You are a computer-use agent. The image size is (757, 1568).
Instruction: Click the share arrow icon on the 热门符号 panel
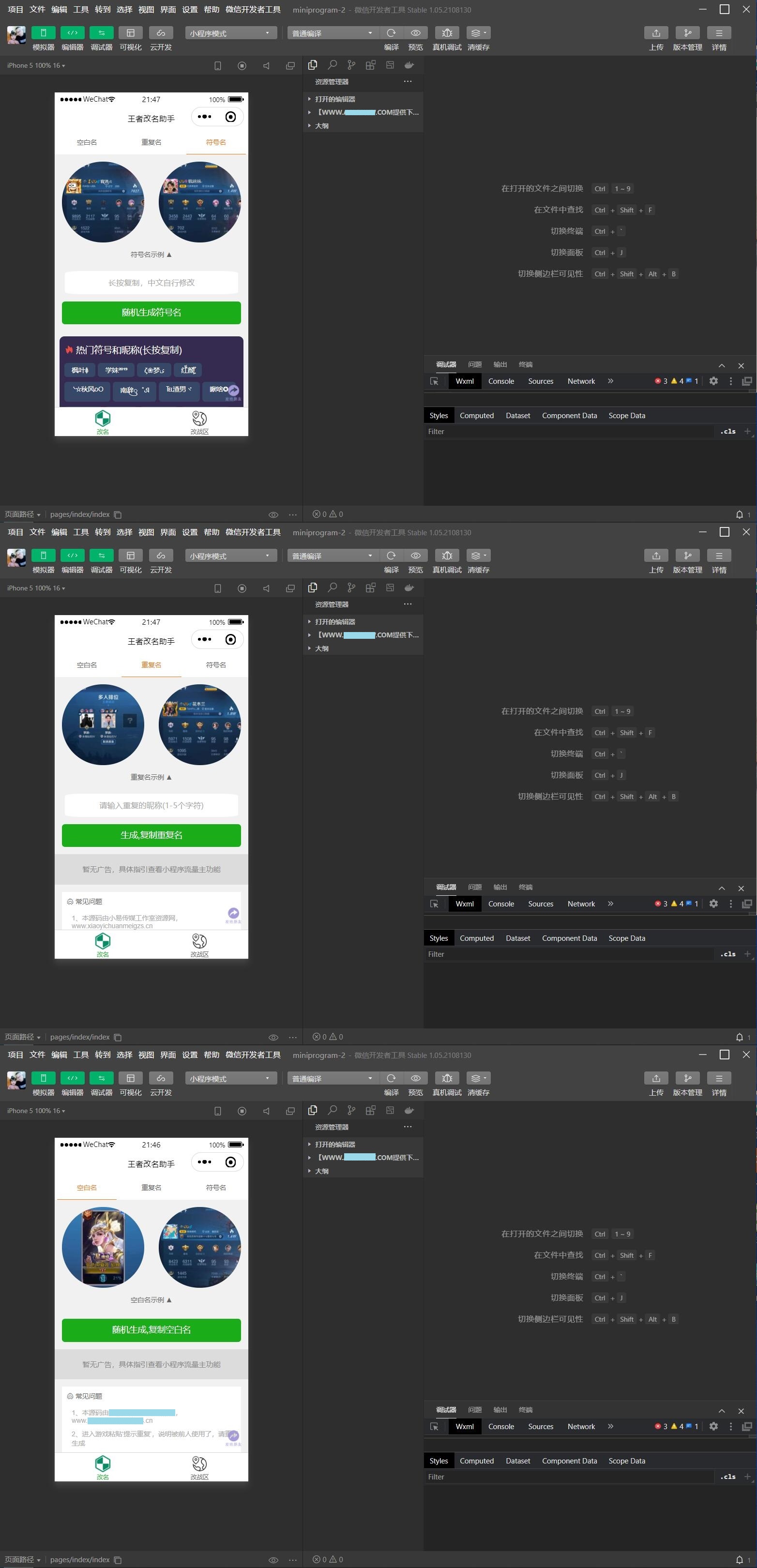pyautogui.click(x=233, y=390)
